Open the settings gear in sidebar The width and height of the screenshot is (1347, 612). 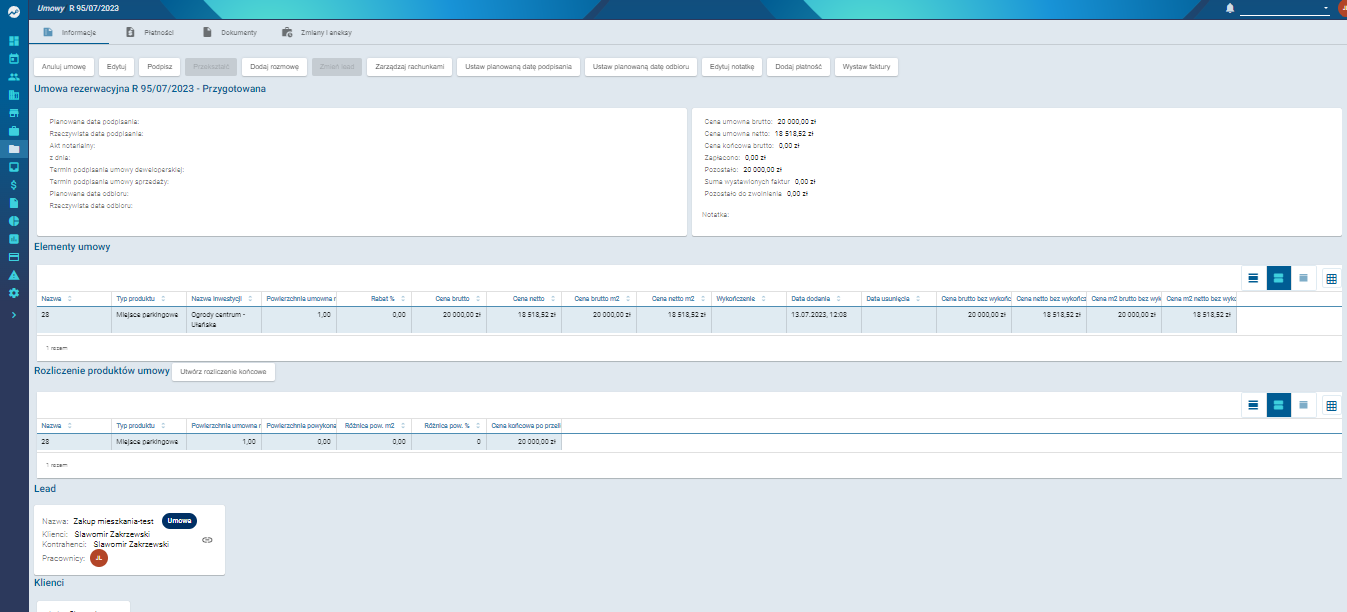[x=14, y=293]
